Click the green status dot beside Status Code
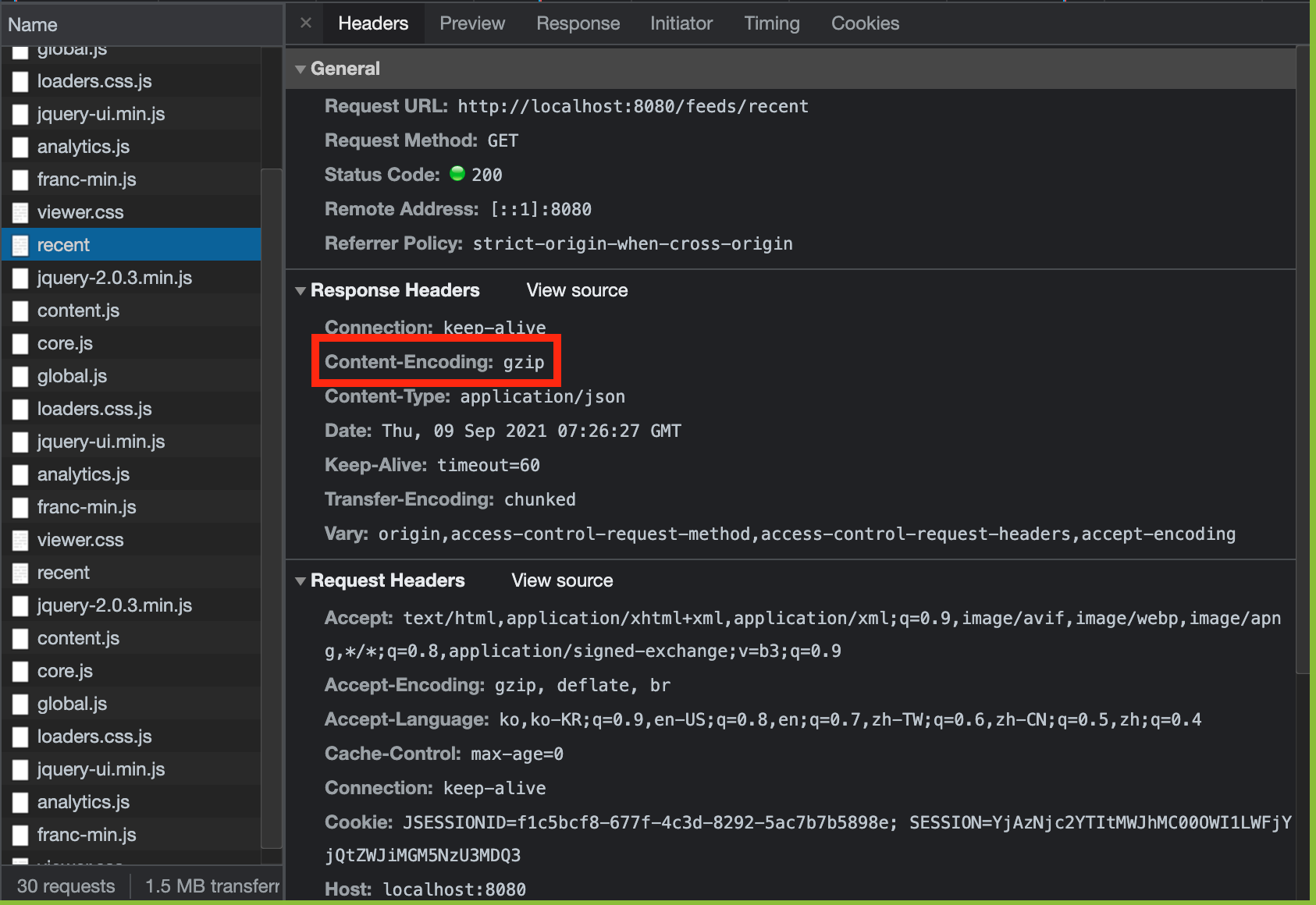Screen dimensions: 1316x905 [x=457, y=174]
